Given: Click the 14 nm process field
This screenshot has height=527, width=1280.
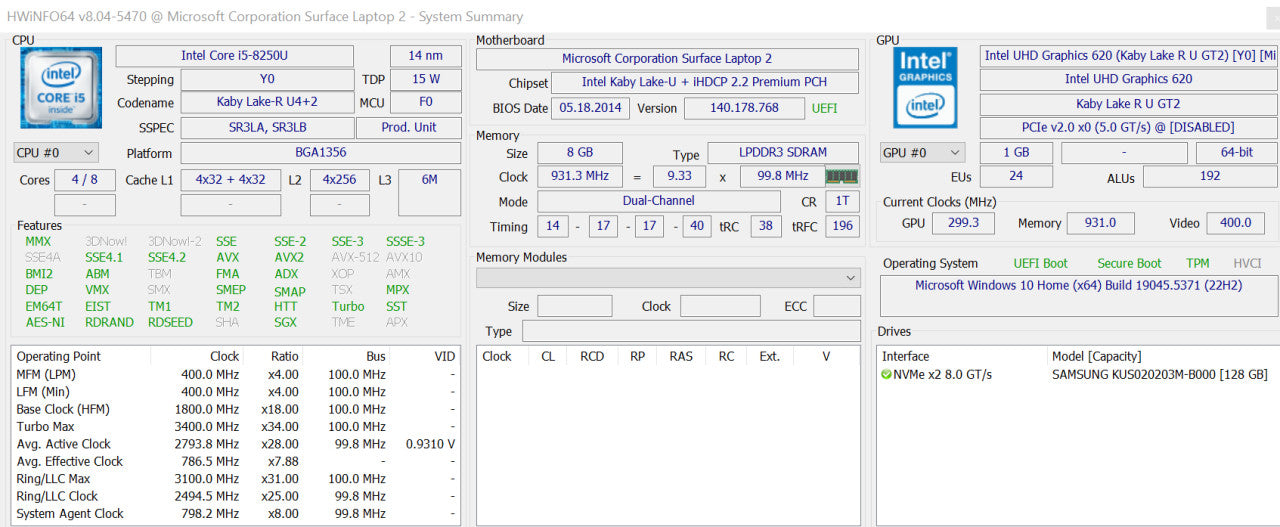Looking at the screenshot, I should (425, 56).
